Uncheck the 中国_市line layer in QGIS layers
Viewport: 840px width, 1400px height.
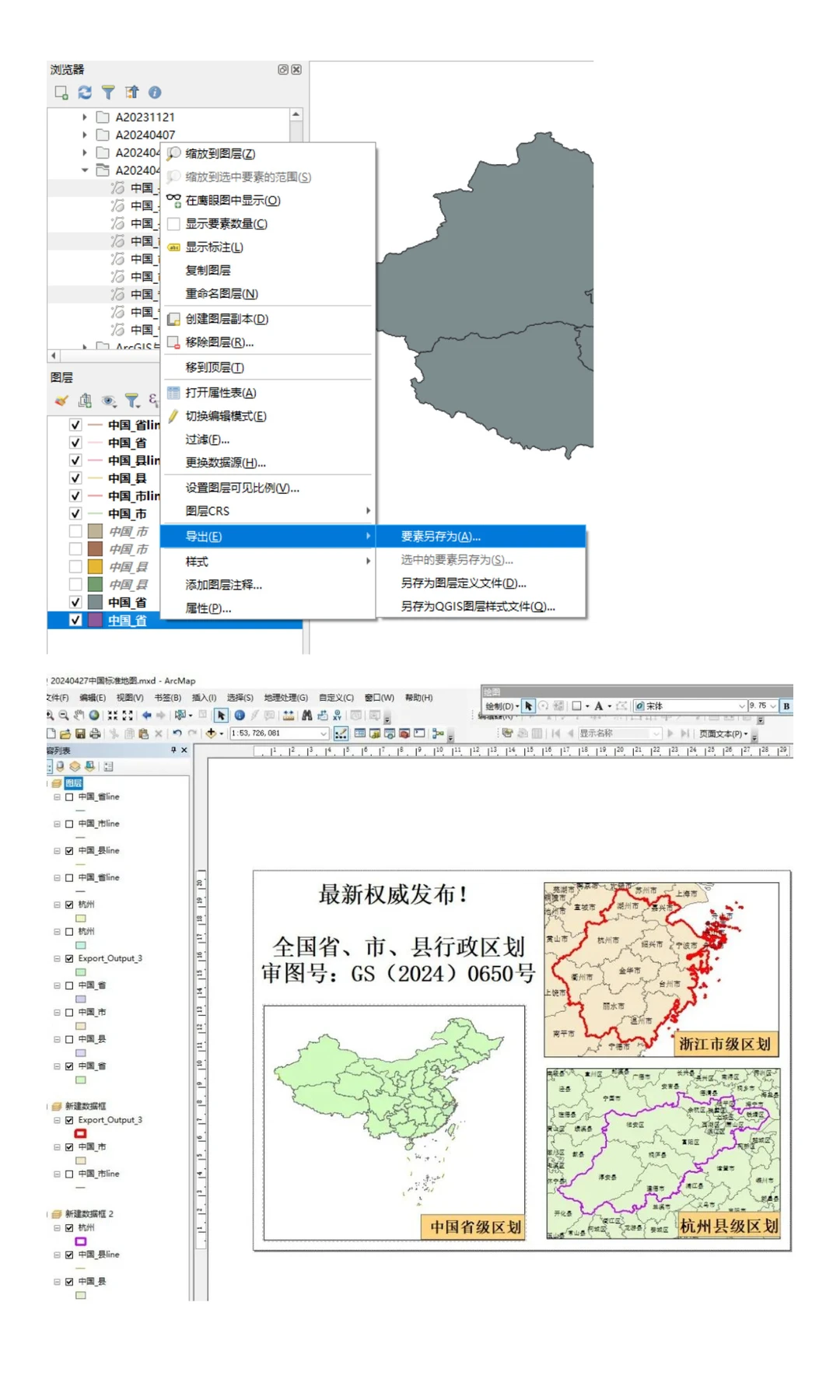coord(75,496)
